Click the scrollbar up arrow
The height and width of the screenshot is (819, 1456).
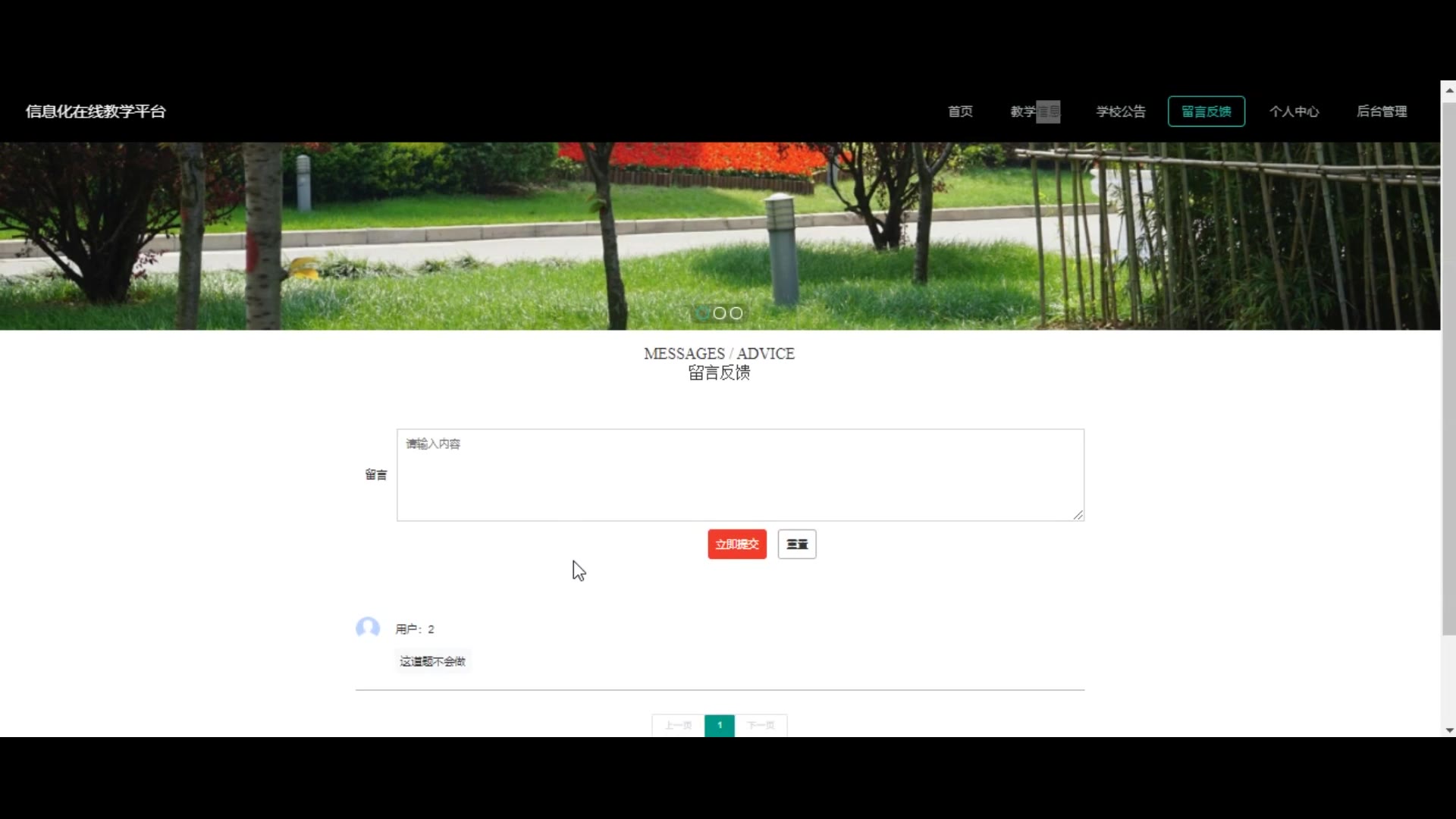tap(1449, 90)
